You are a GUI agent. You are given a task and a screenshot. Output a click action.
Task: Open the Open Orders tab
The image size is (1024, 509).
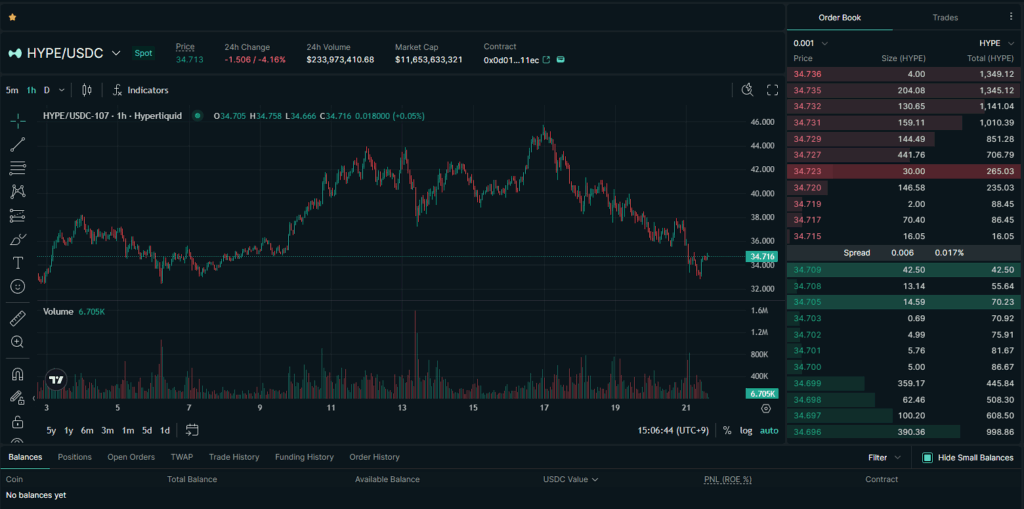click(131, 457)
